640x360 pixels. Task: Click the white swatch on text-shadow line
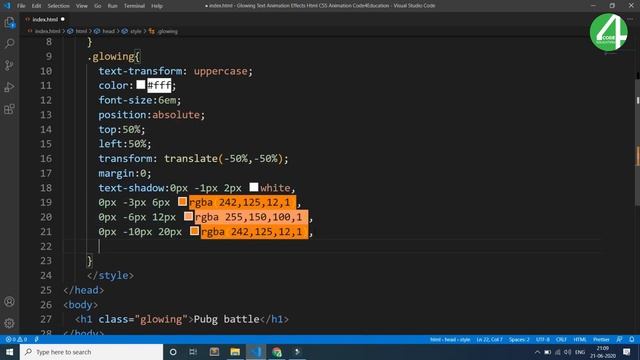(x=254, y=187)
